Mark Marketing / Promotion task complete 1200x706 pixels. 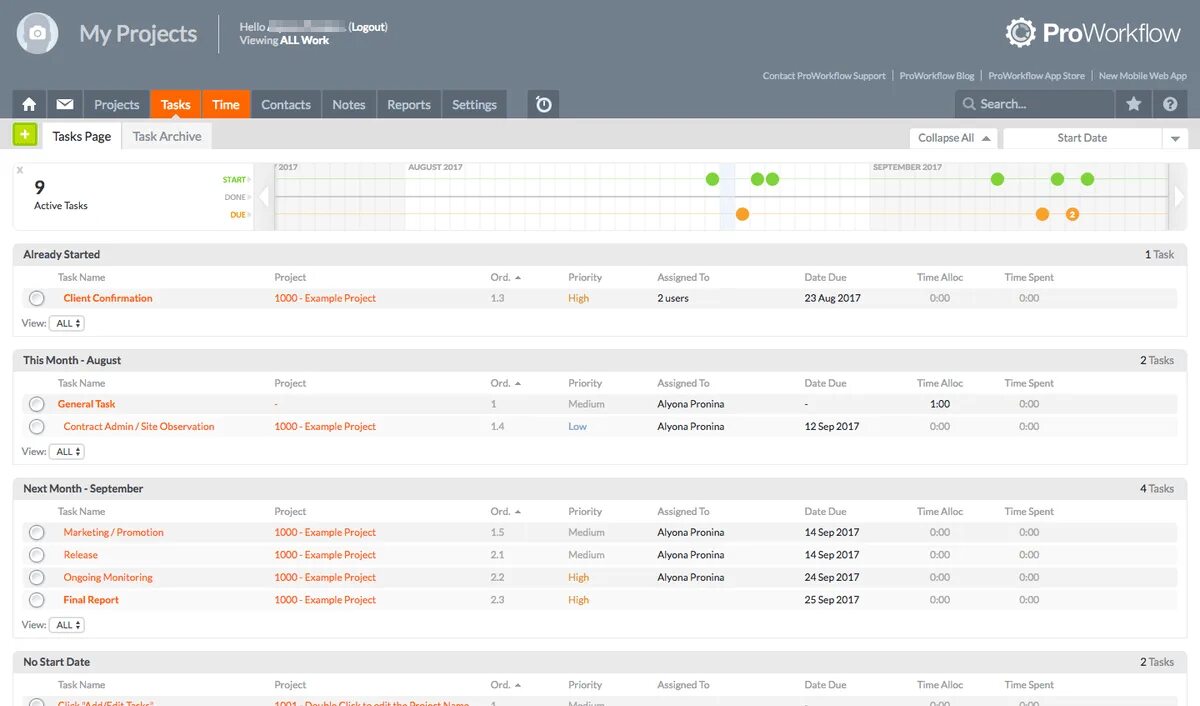pos(37,532)
